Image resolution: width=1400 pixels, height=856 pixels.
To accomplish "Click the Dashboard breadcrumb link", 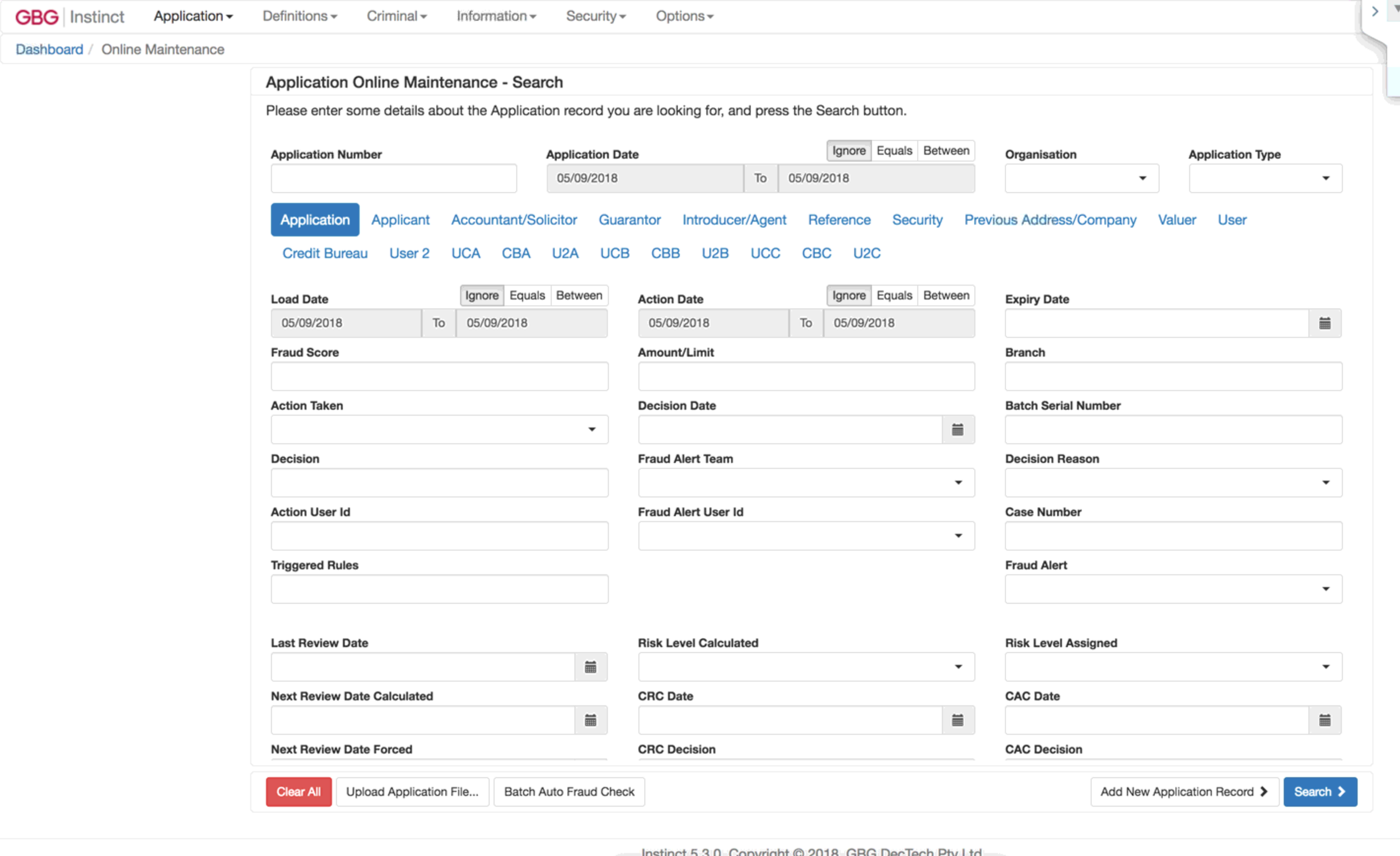I will pyautogui.click(x=49, y=49).
